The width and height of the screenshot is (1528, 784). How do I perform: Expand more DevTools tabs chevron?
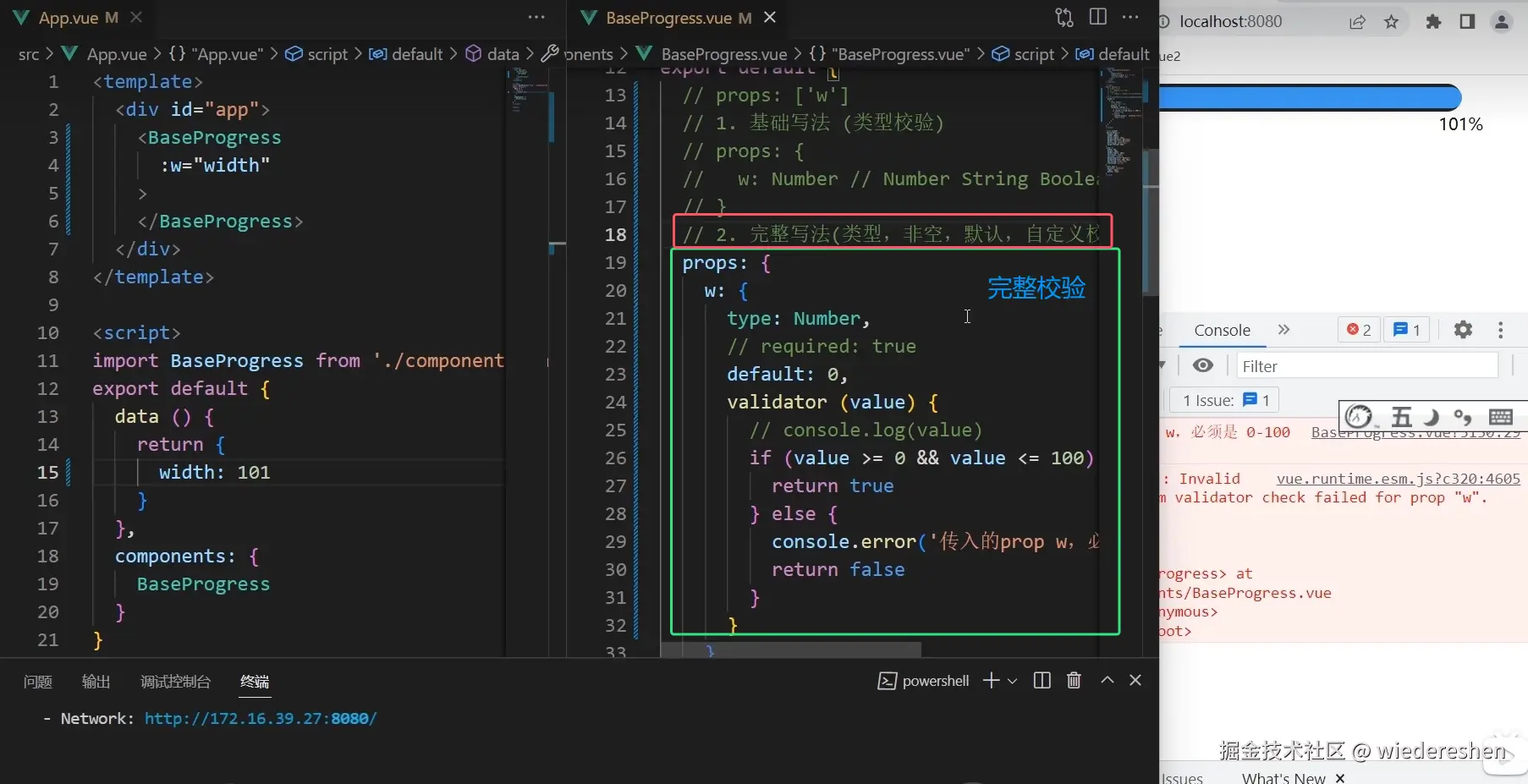pyautogui.click(x=1283, y=330)
